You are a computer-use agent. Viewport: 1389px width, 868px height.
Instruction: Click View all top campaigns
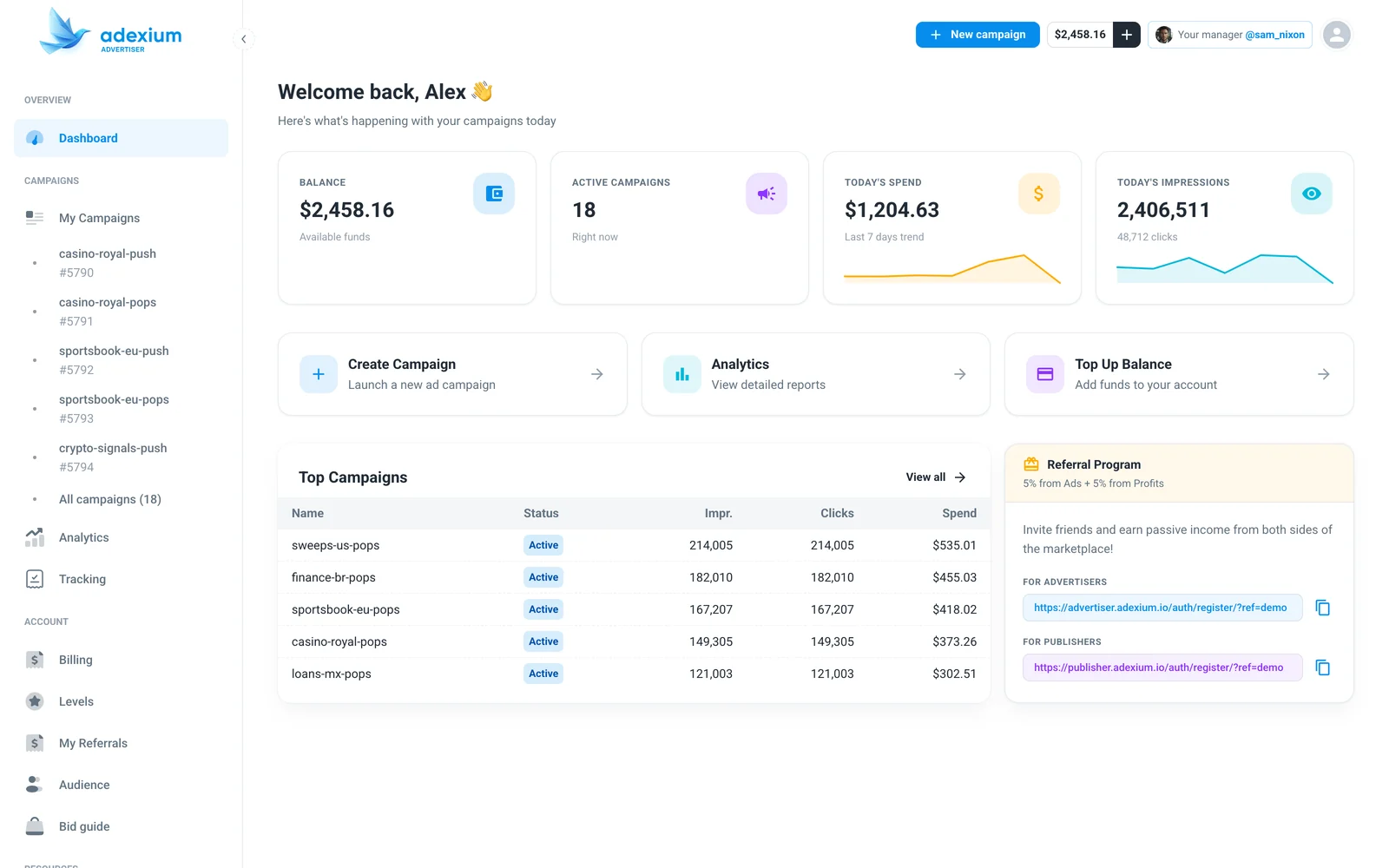coord(936,477)
